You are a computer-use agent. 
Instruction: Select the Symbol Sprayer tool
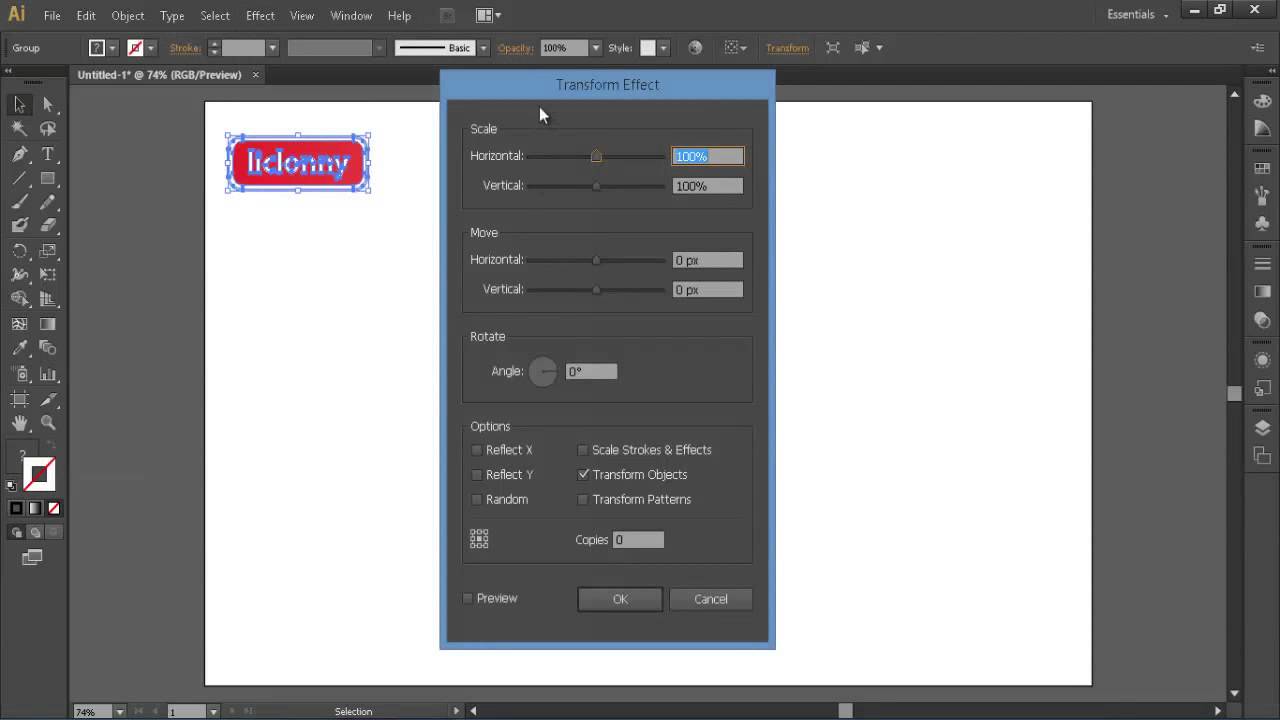point(19,374)
